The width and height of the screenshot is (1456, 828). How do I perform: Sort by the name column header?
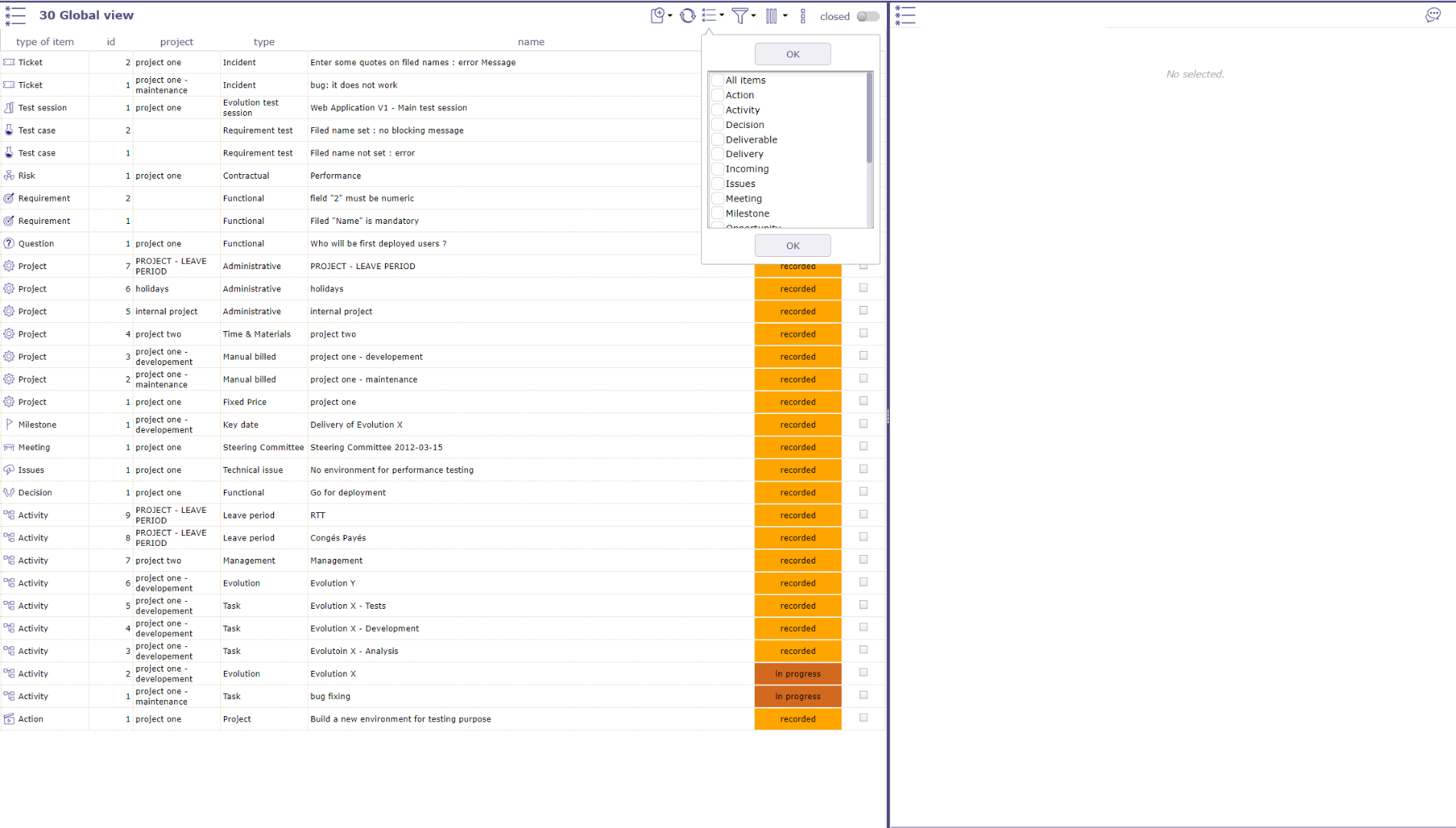click(x=530, y=42)
